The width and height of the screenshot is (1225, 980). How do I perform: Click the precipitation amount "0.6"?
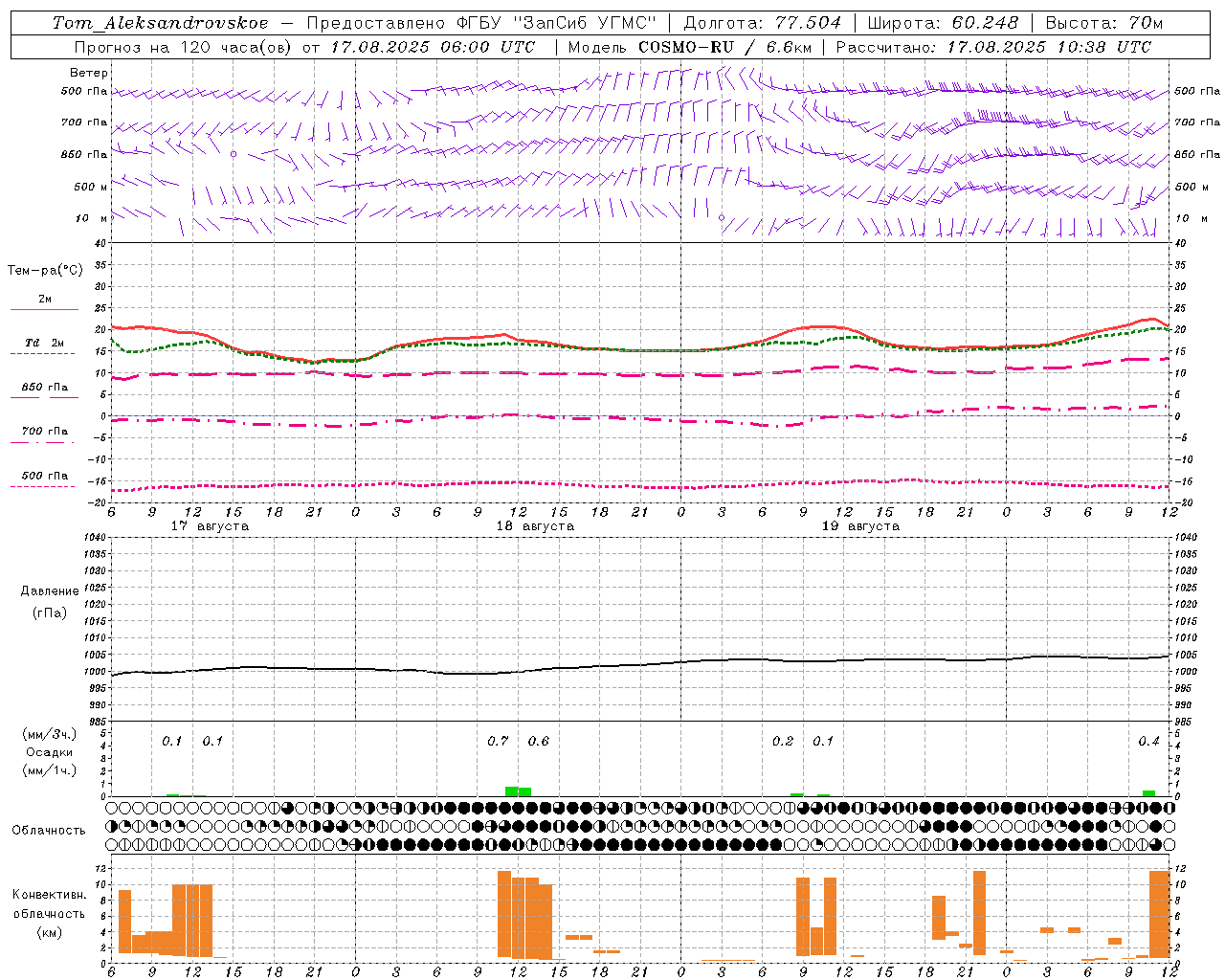coord(539,741)
